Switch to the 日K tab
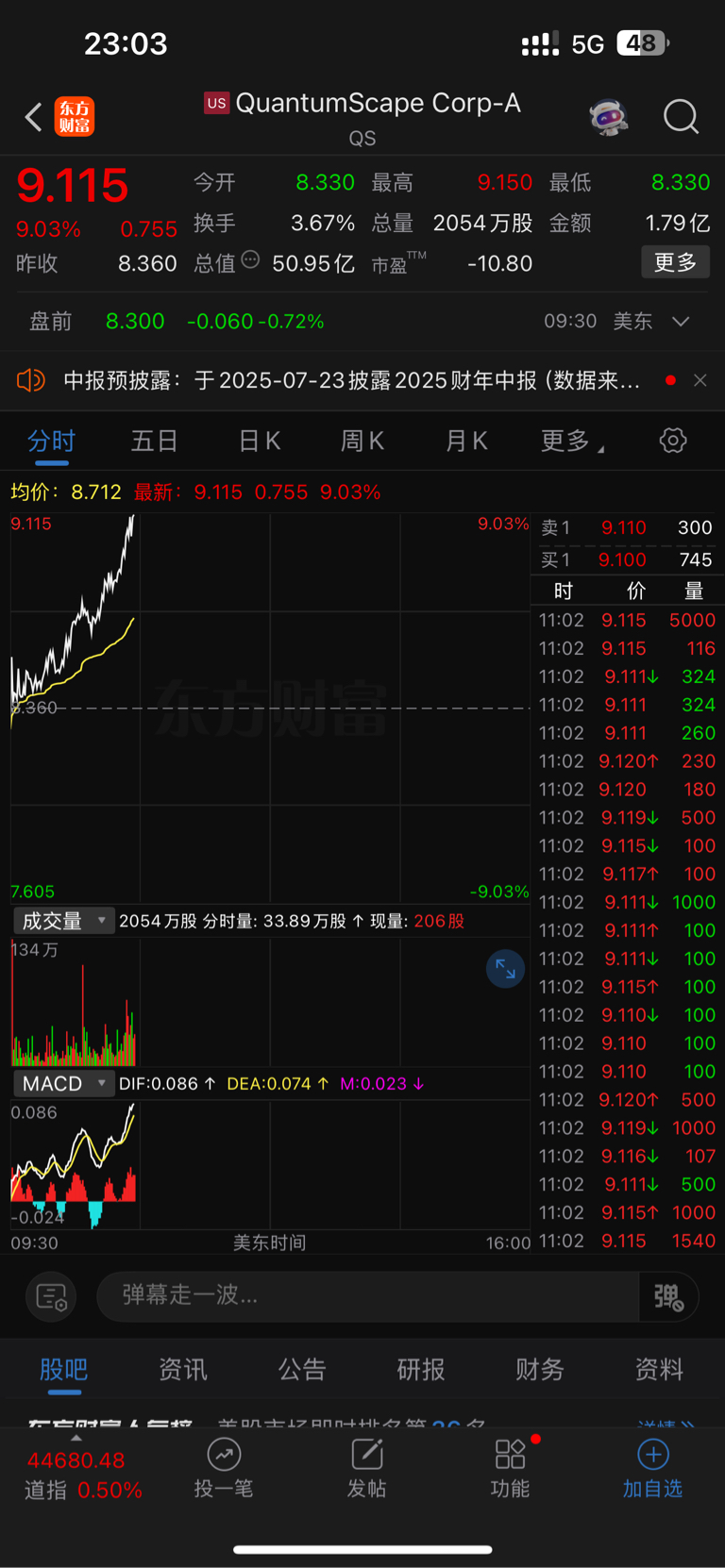 [260, 441]
